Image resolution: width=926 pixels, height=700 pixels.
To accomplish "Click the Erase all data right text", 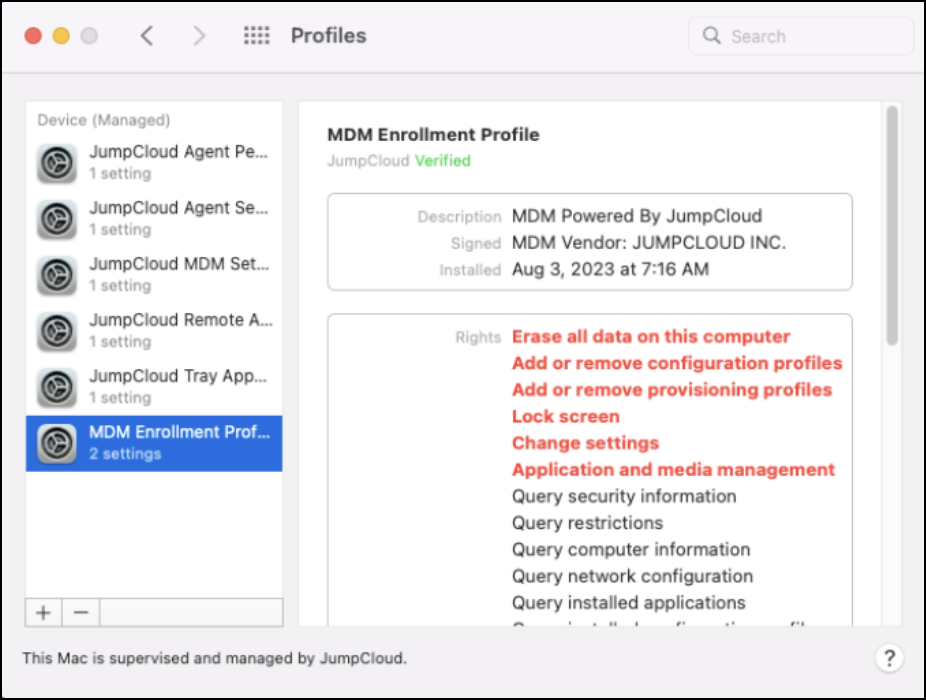I will pos(651,337).
